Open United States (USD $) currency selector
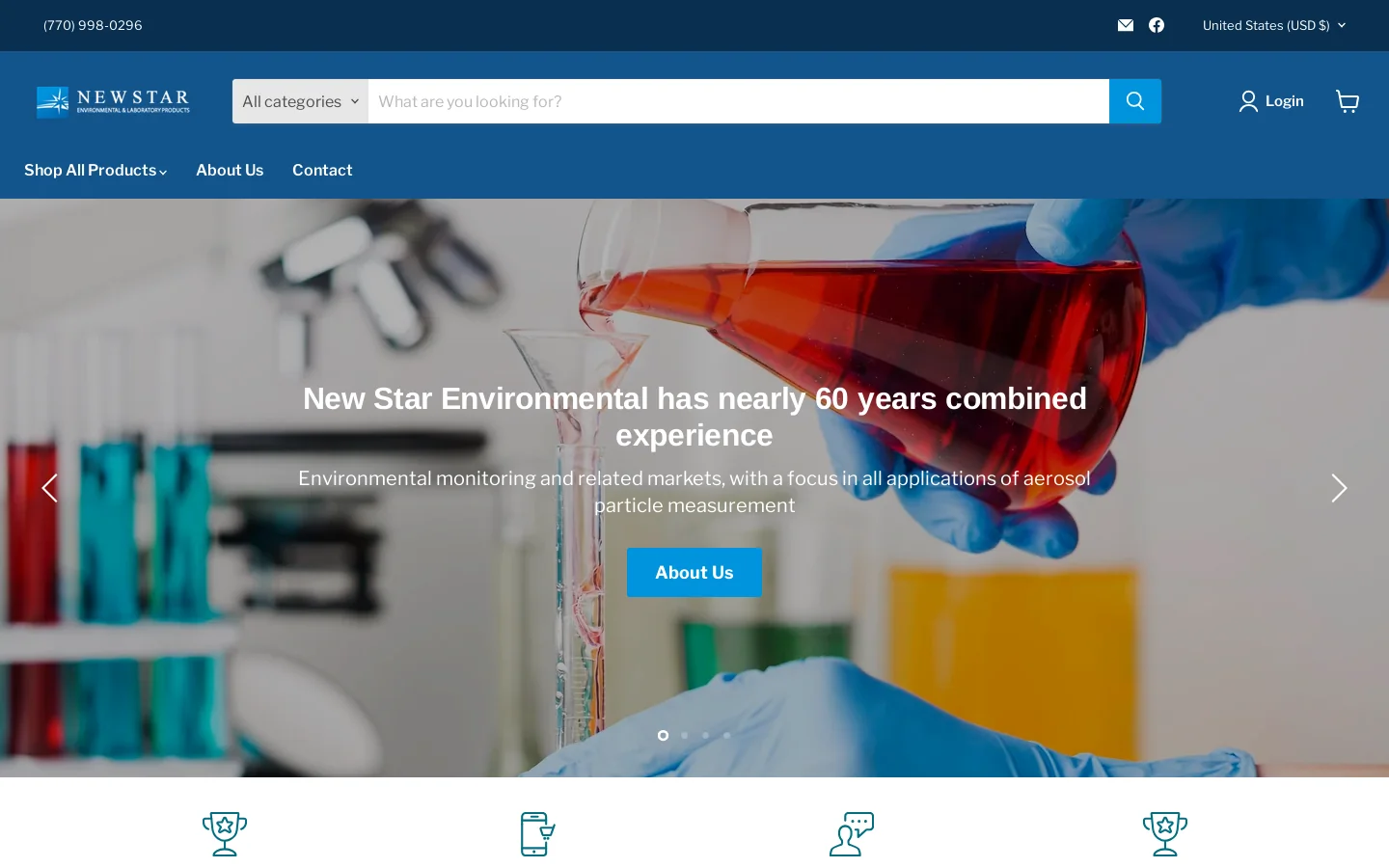 (1273, 25)
